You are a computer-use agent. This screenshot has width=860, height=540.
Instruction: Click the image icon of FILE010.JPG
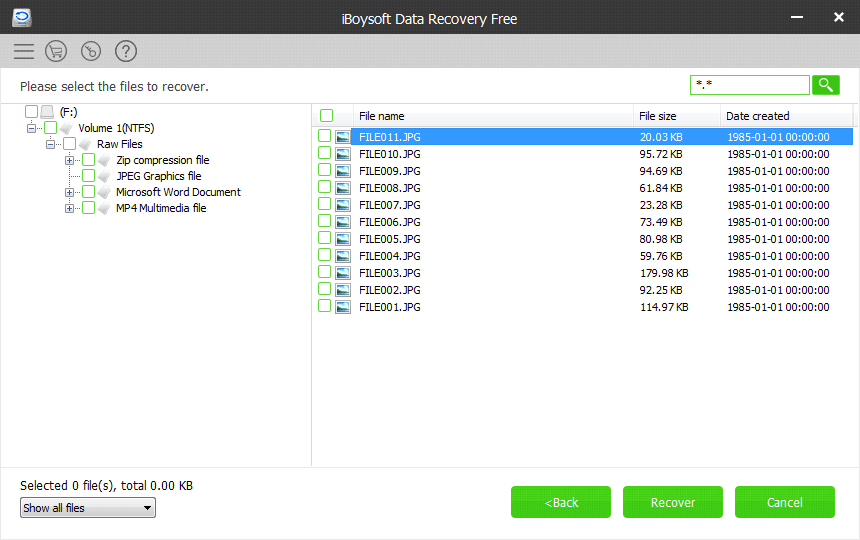(x=343, y=154)
